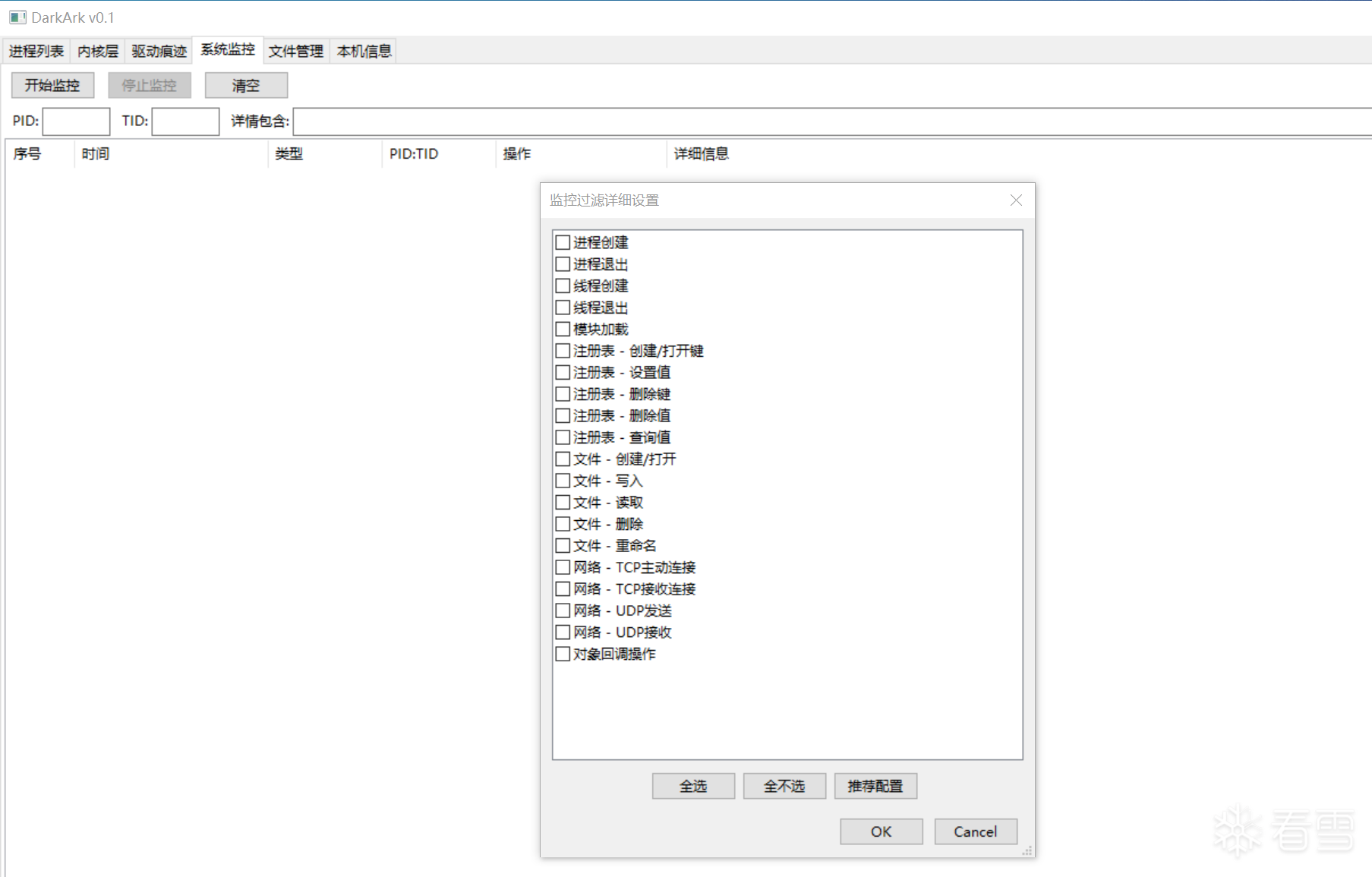Sort by the 时间 column header
The height and width of the screenshot is (877, 1372).
point(96,153)
